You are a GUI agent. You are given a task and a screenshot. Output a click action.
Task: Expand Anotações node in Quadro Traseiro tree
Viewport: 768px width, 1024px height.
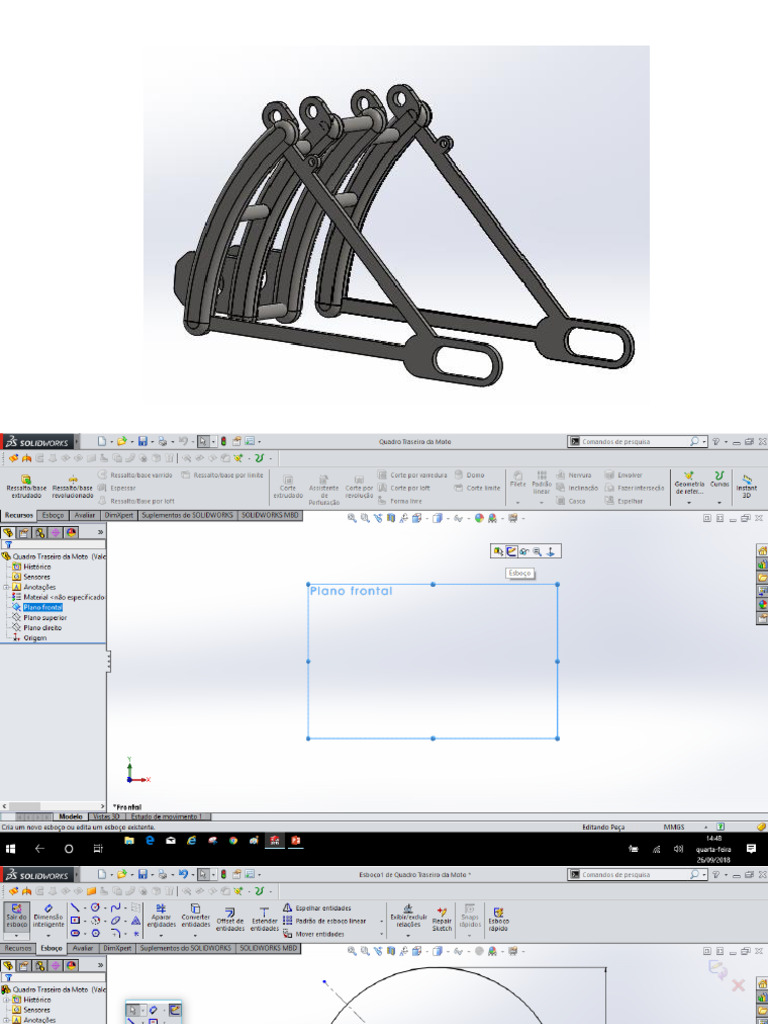pyautogui.click(x=7, y=587)
